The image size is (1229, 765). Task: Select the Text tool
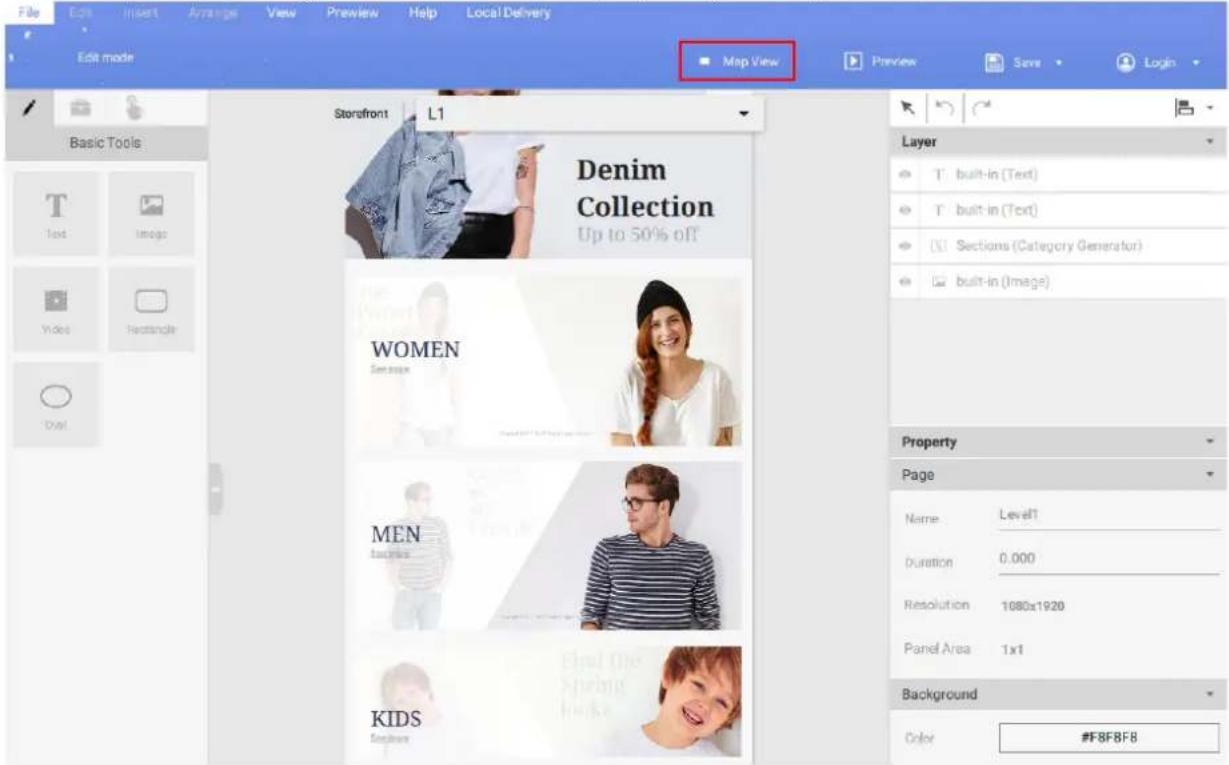pos(56,213)
